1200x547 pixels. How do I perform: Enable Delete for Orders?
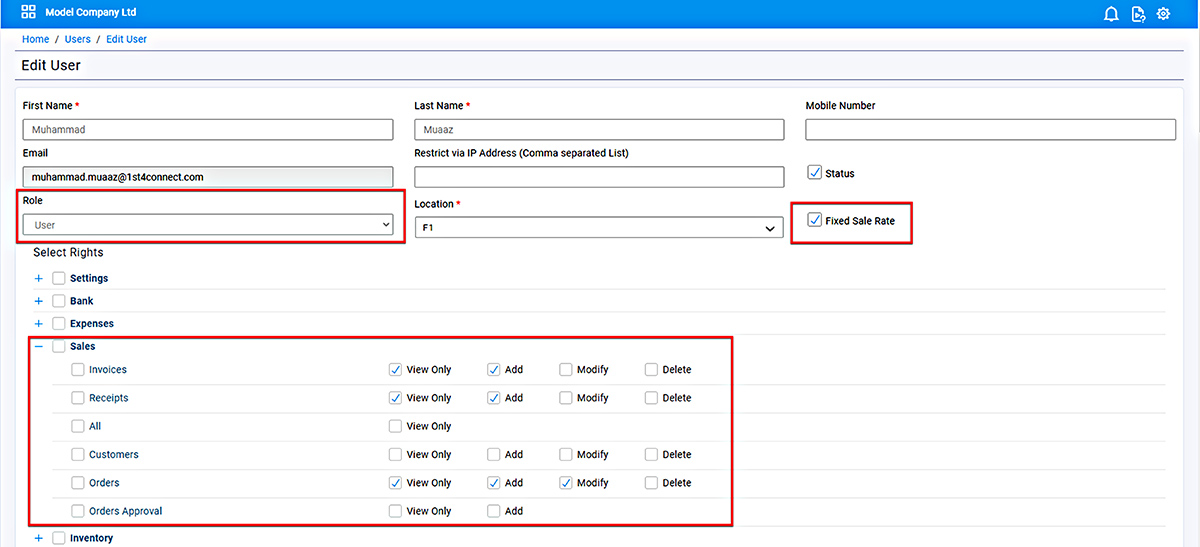tap(652, 483)
